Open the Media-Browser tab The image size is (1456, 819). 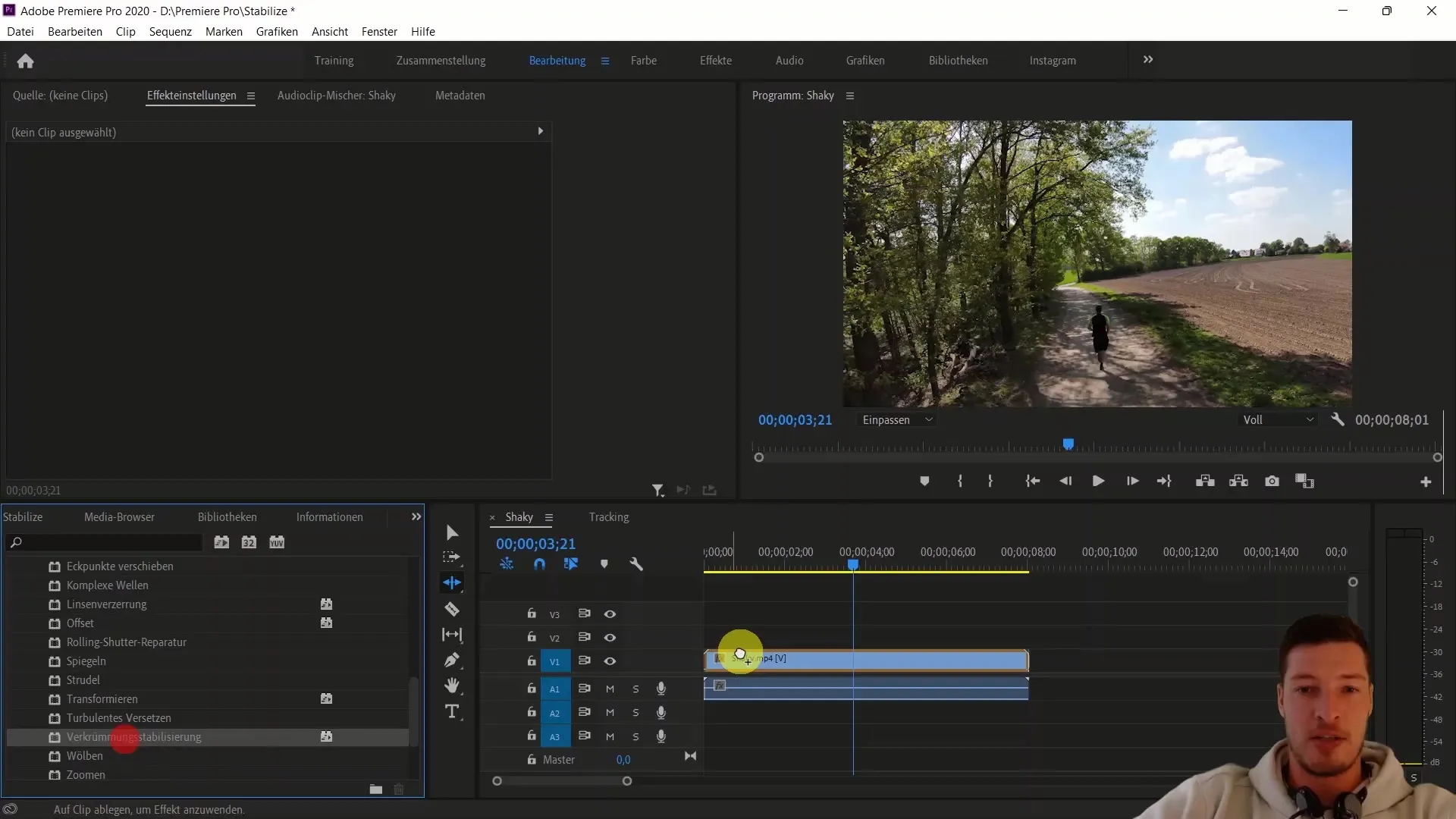[x=119, y=517]
